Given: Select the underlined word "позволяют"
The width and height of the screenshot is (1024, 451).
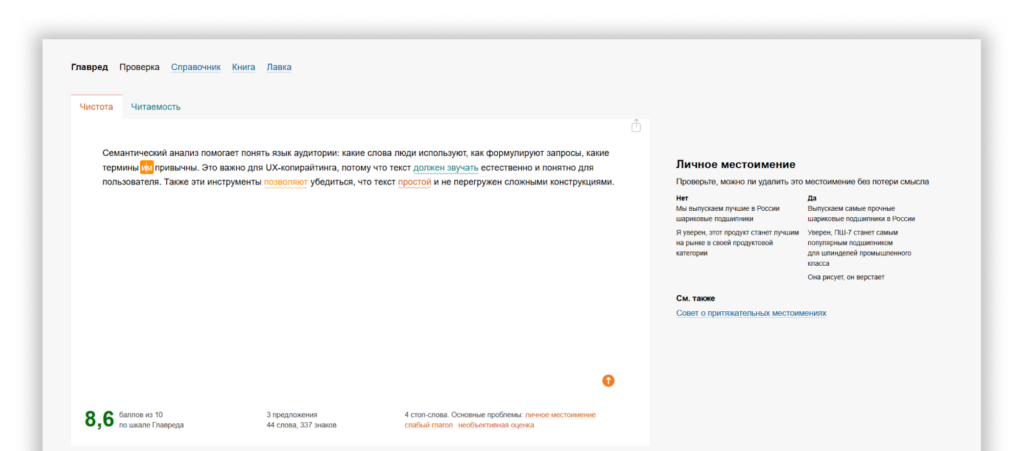Looking at the screenshot, I should click(x=285, y=183).
